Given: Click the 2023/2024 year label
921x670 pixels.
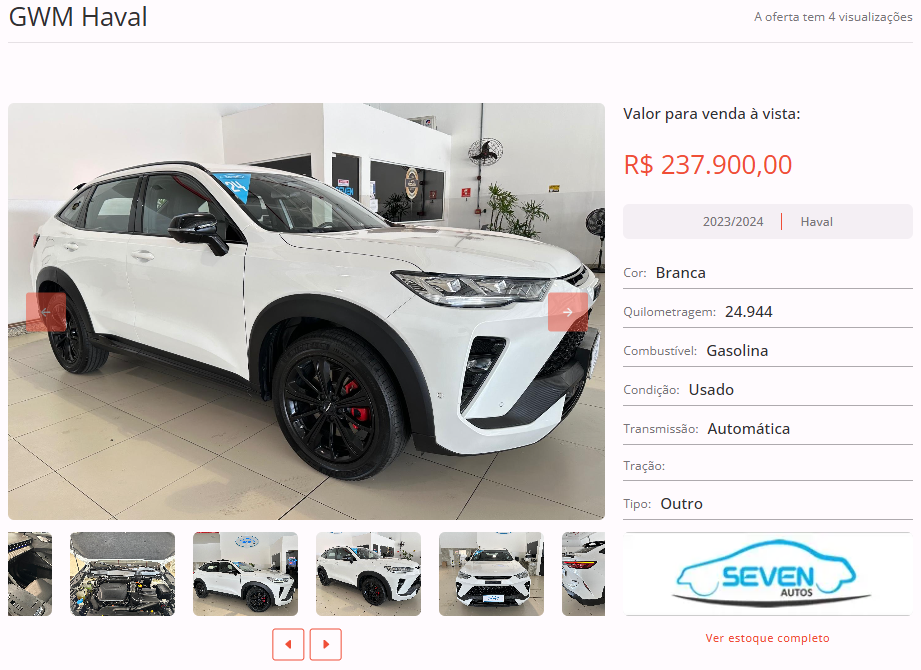Looking at the screenshot, I should pyautogui.click(x=733, y=222).
